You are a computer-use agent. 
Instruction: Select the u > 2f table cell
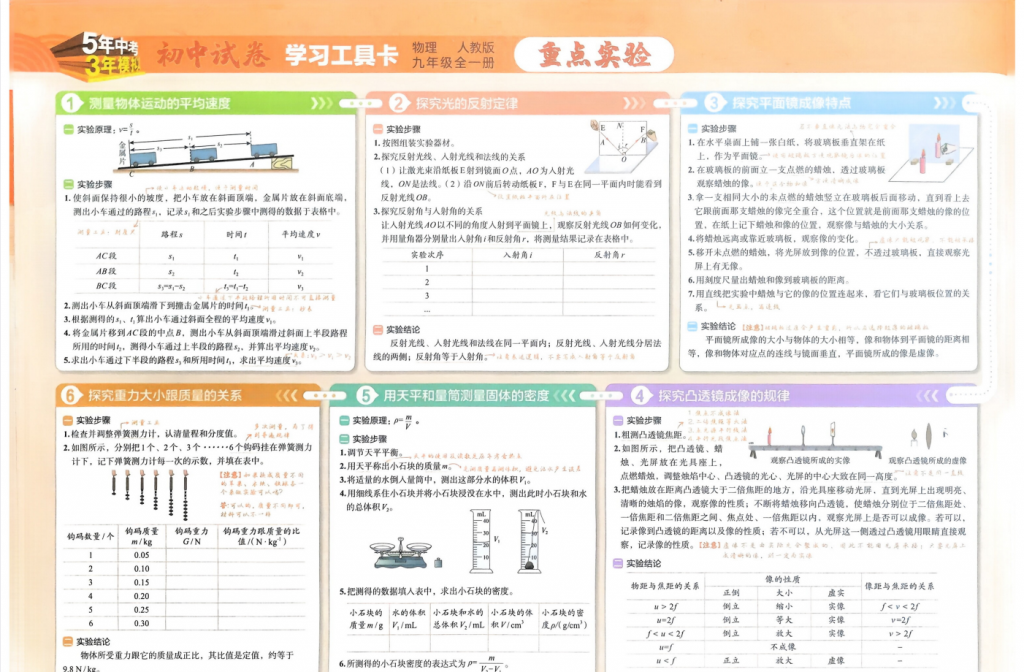[x=665, y=606]
